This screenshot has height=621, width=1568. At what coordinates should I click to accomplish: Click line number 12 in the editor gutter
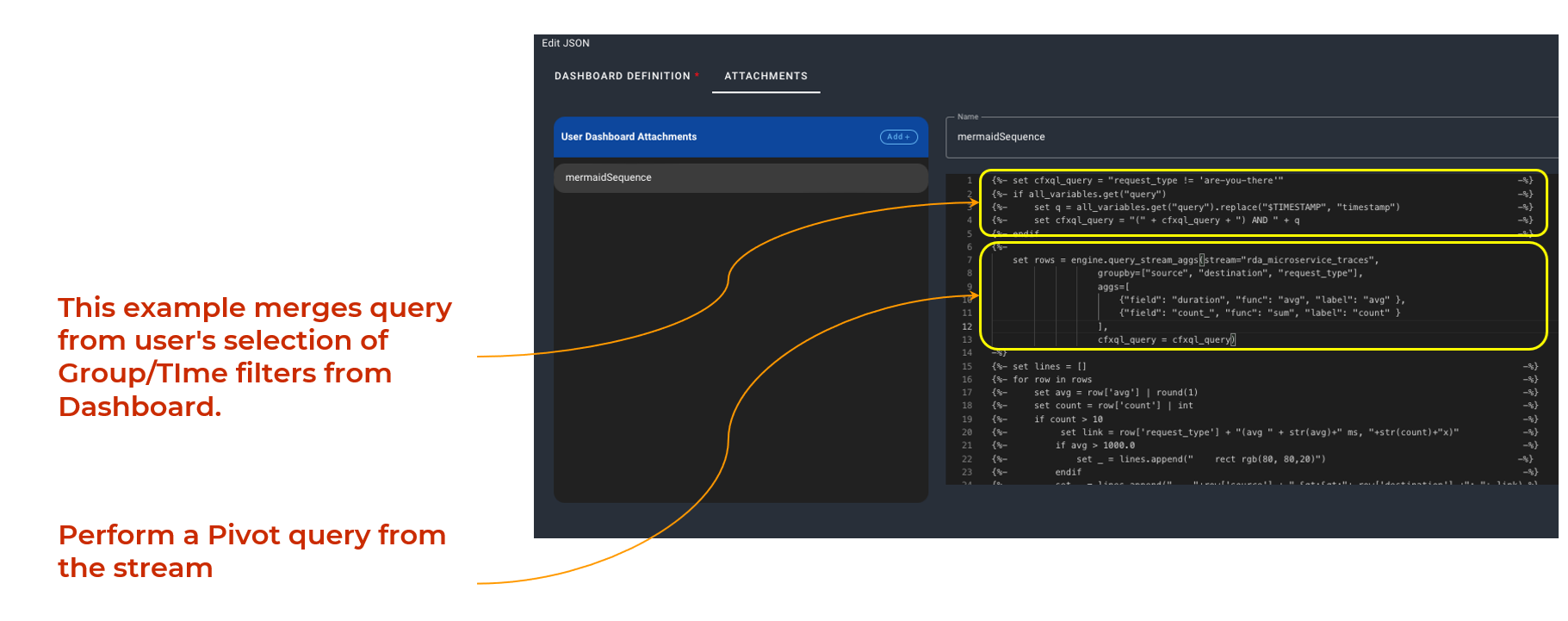tap(967, 326)
